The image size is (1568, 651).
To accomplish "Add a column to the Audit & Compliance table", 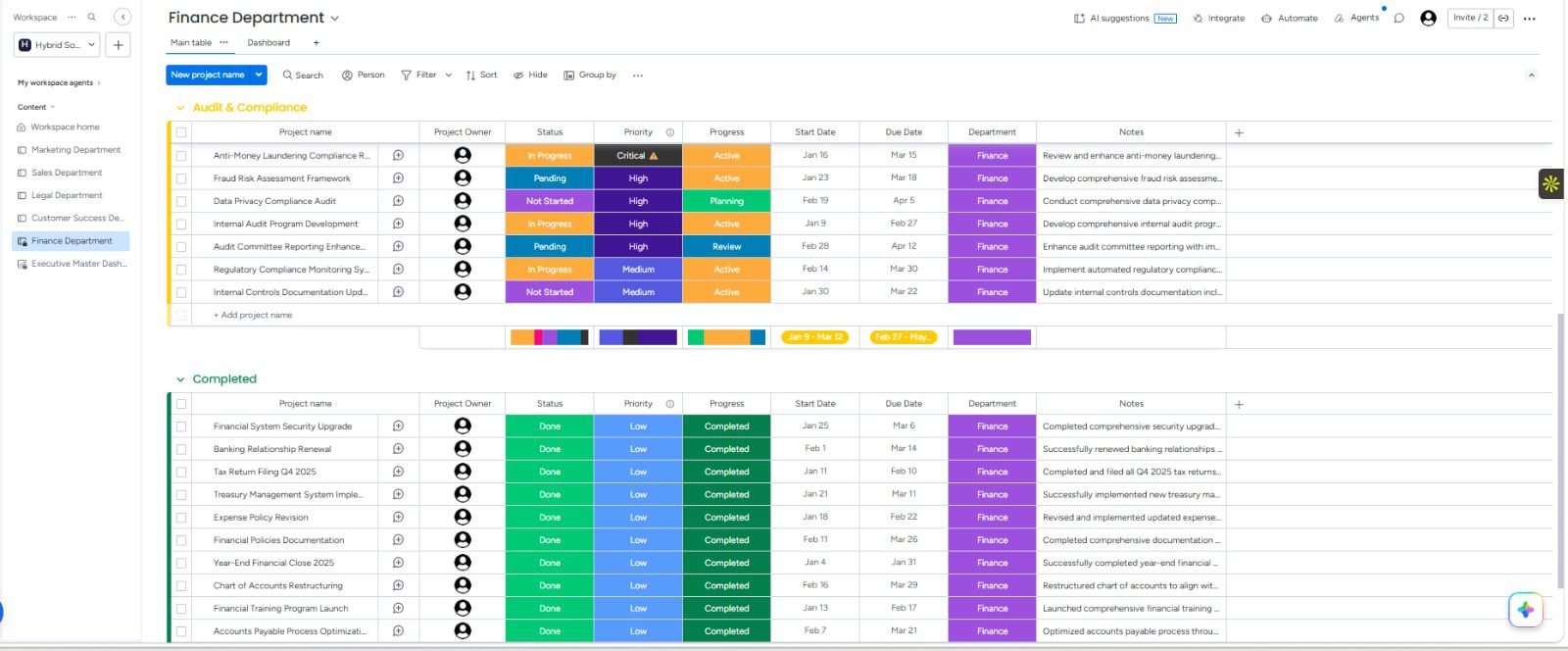I will (1239, 132).
